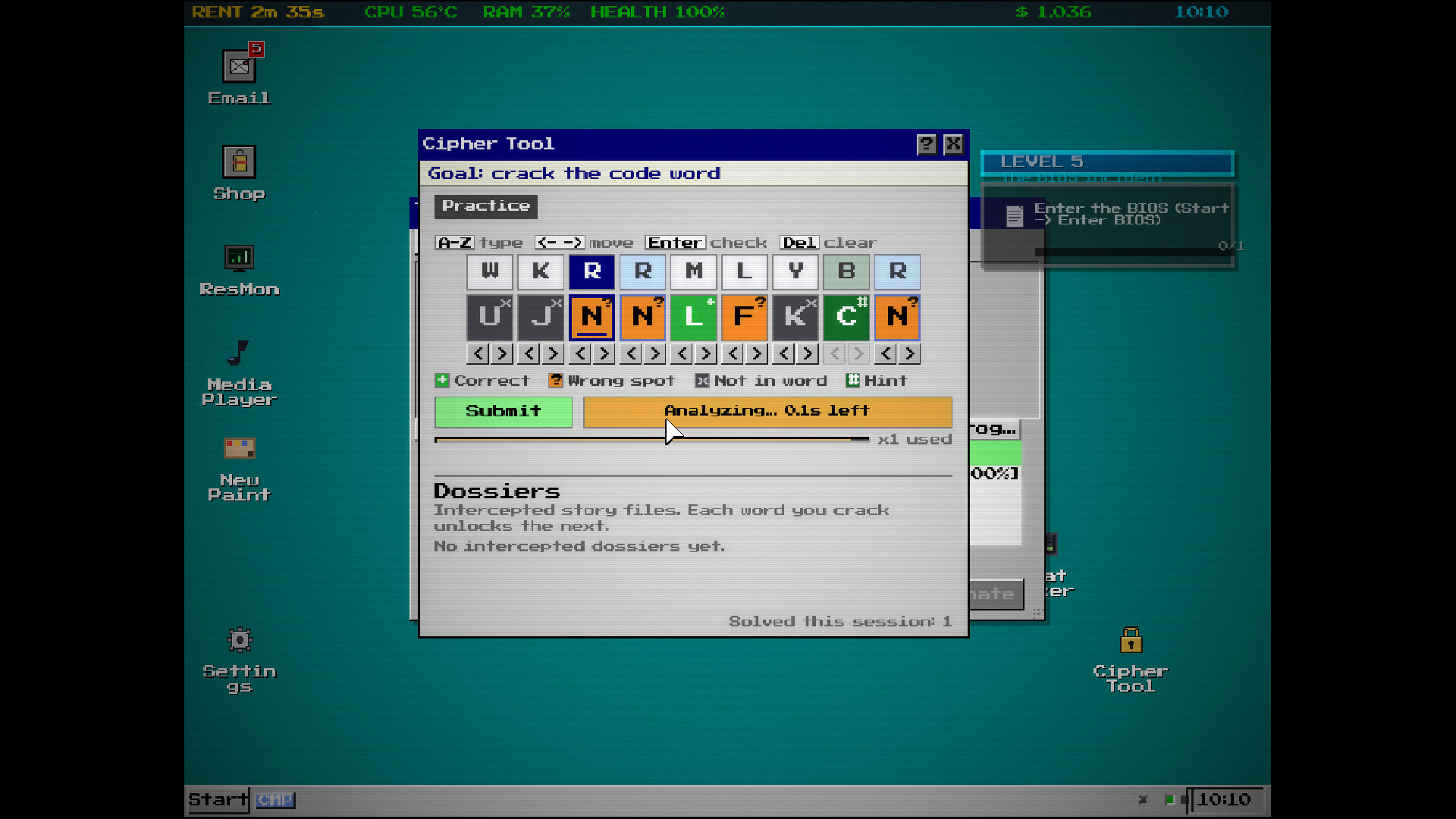Close the Cipher Tool window
This screenshot has height=819, width=1456.
(953, 144)
